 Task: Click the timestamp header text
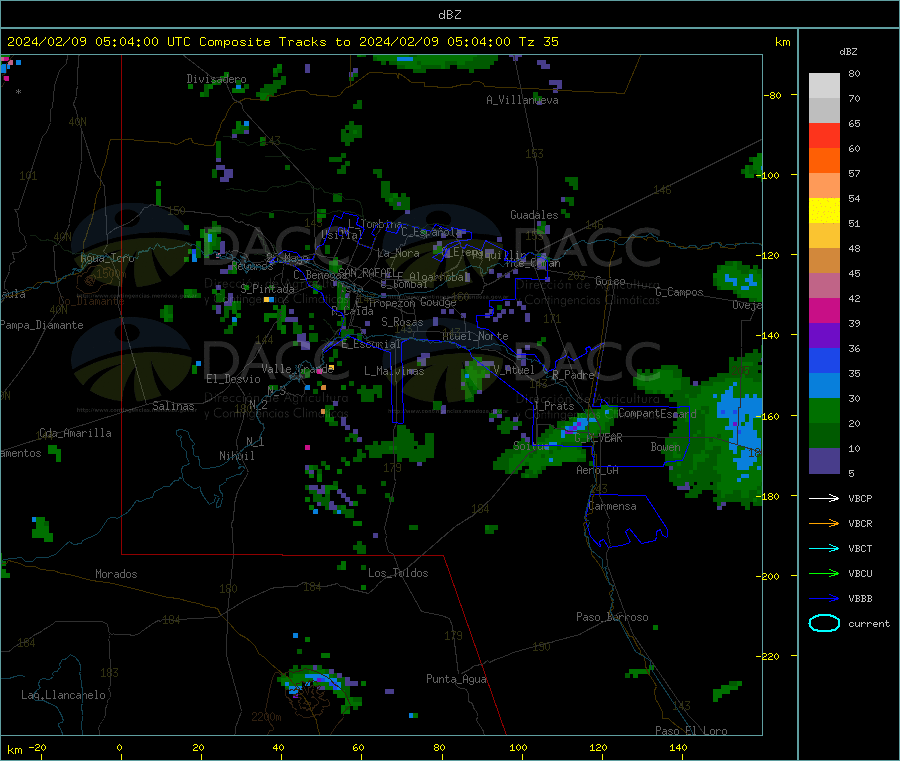[x=282, y=42]
